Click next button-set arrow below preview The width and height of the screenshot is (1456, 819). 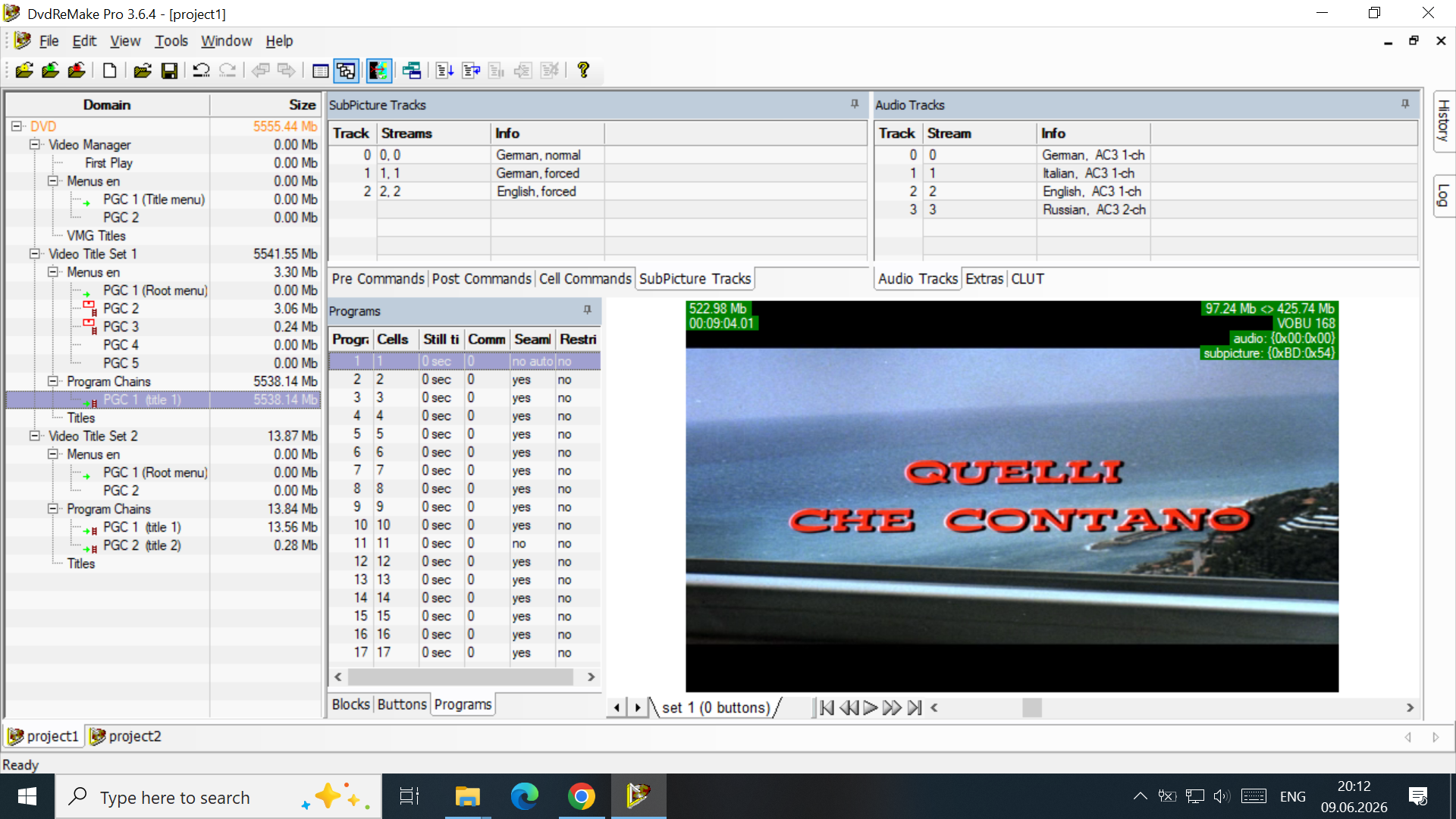tap(638, 708)
